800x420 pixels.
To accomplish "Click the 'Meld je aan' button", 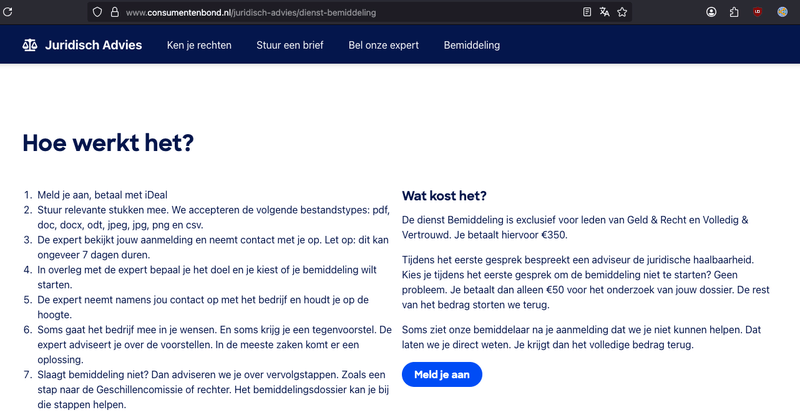I will 442,375.
